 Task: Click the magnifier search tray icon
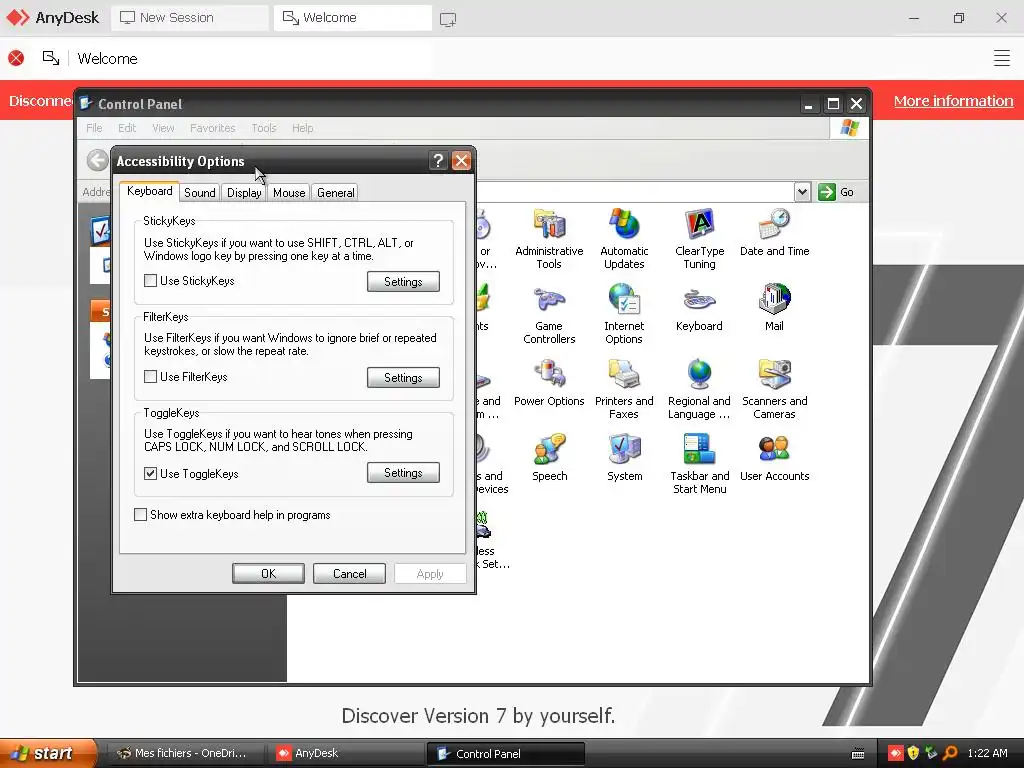(950, 753)
